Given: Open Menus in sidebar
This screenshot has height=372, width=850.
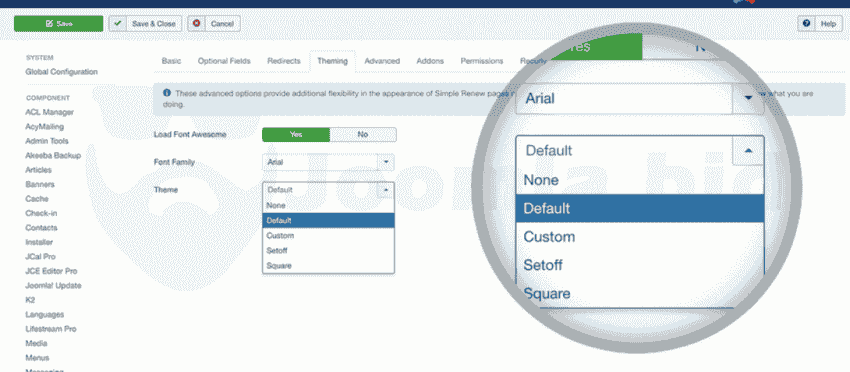Looking at the screenshot, I should pyautogui.click(x=37, y=358).
